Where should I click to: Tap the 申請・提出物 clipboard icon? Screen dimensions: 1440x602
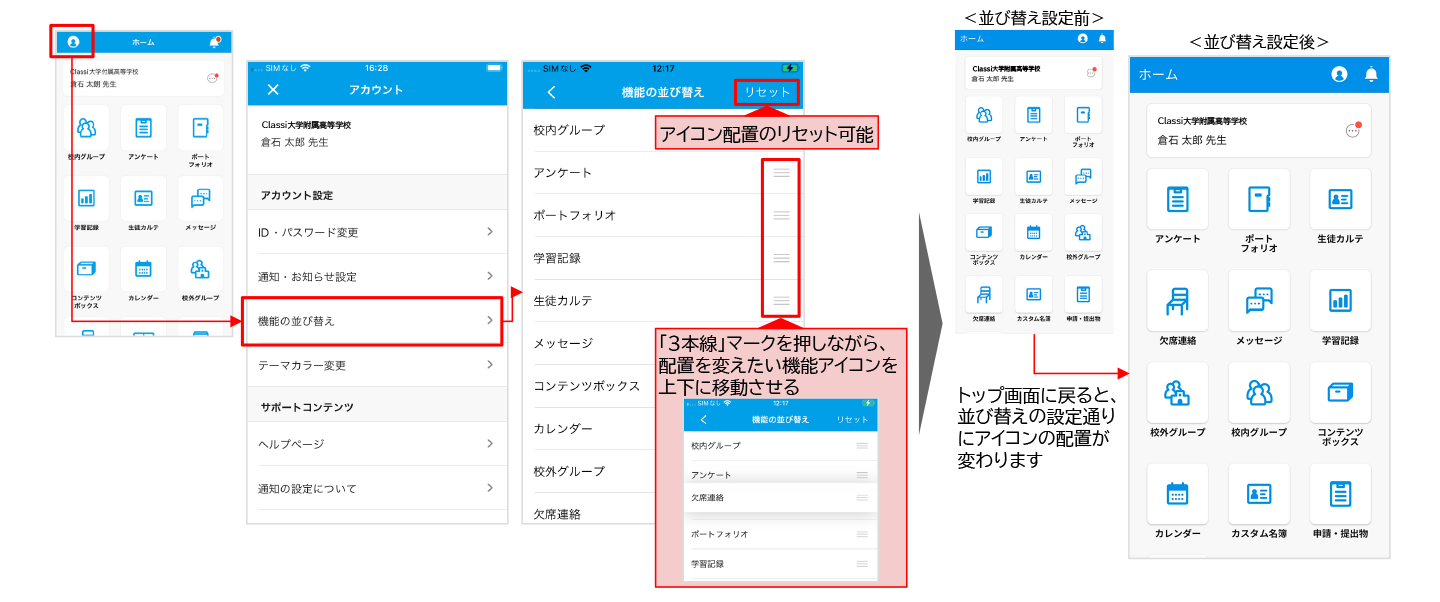[1340, 493]
